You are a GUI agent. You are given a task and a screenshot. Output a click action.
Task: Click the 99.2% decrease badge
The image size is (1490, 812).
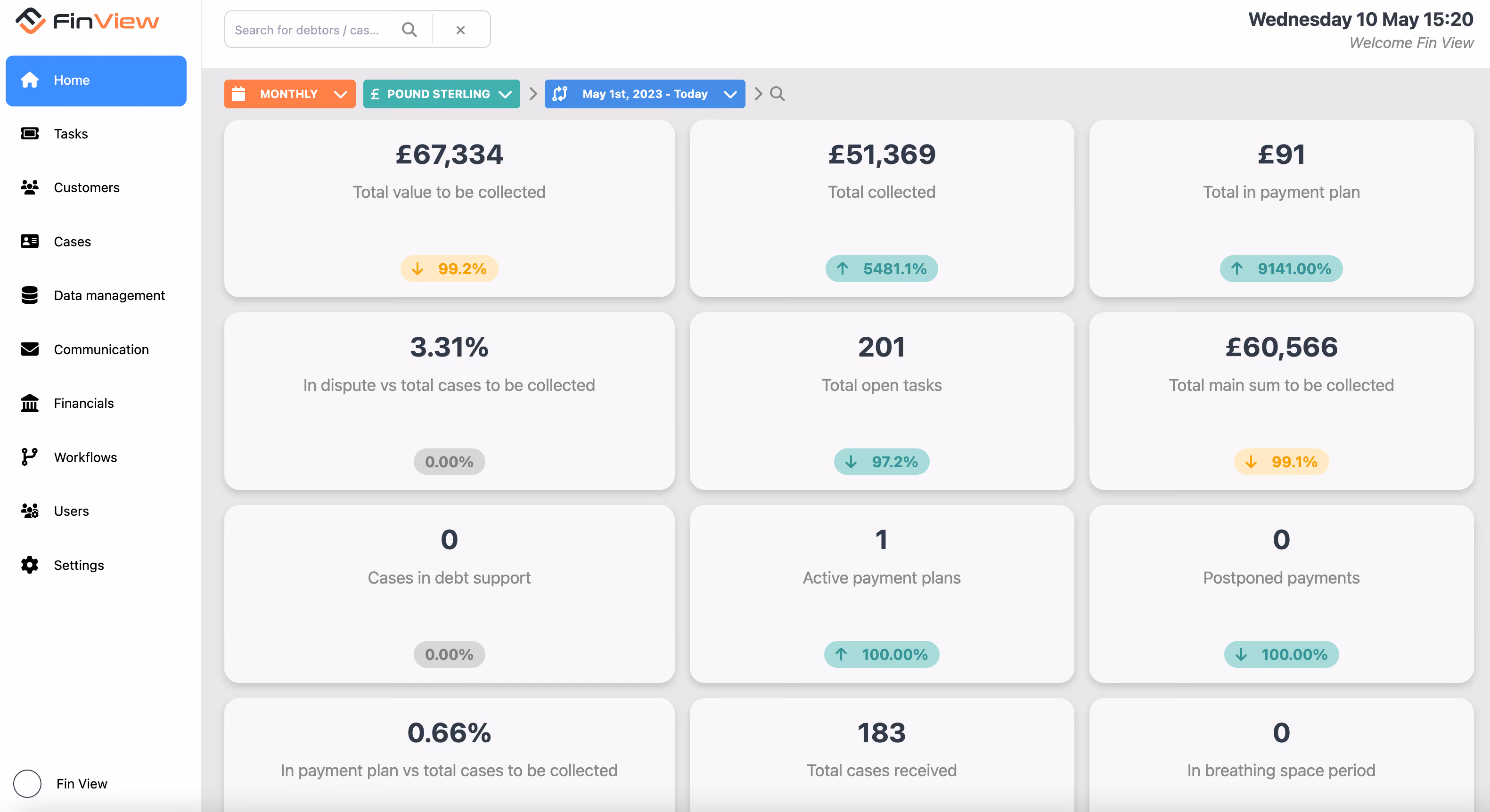coord(450,268)
